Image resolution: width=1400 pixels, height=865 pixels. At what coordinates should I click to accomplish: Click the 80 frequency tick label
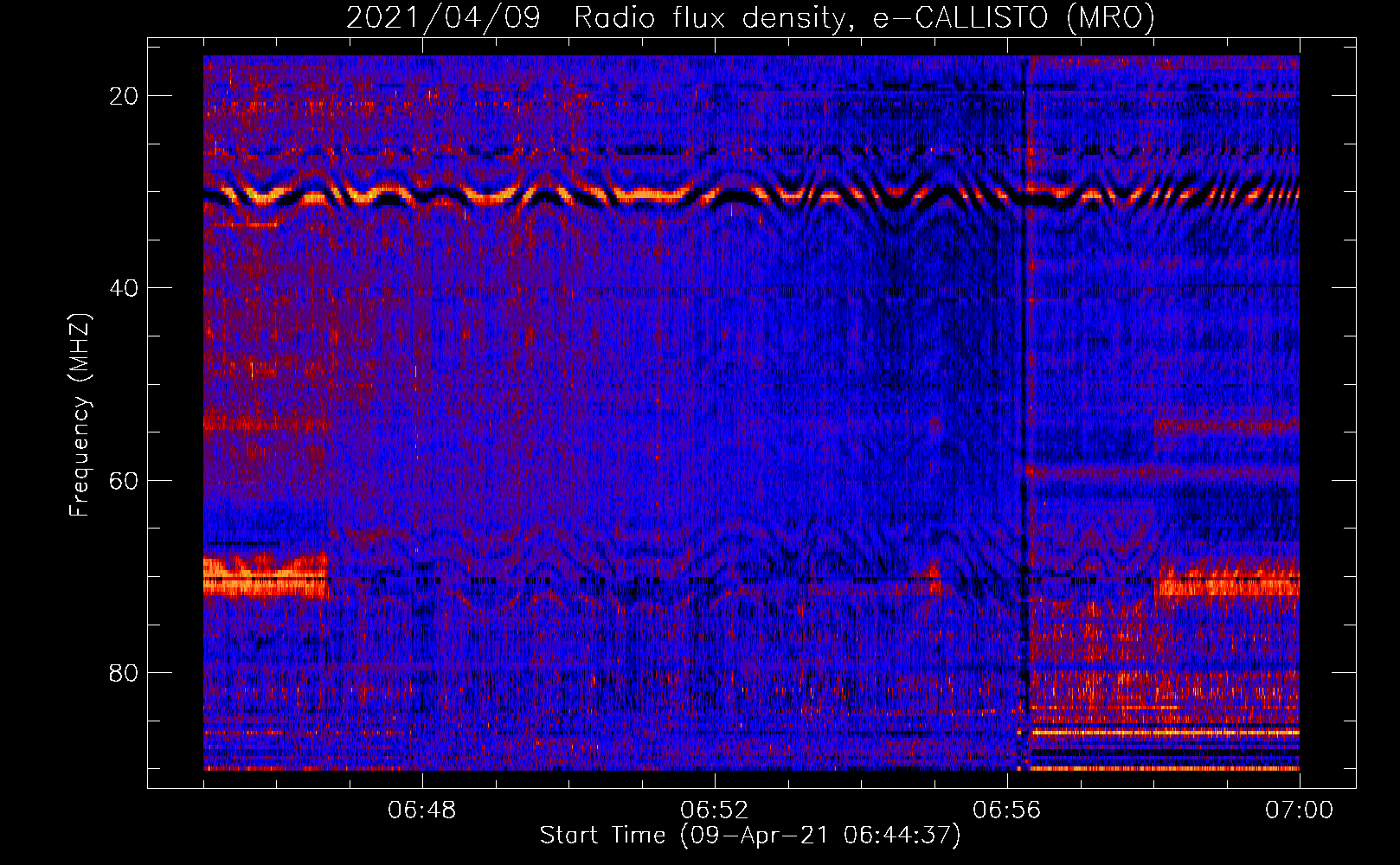(x=124, y=672)
